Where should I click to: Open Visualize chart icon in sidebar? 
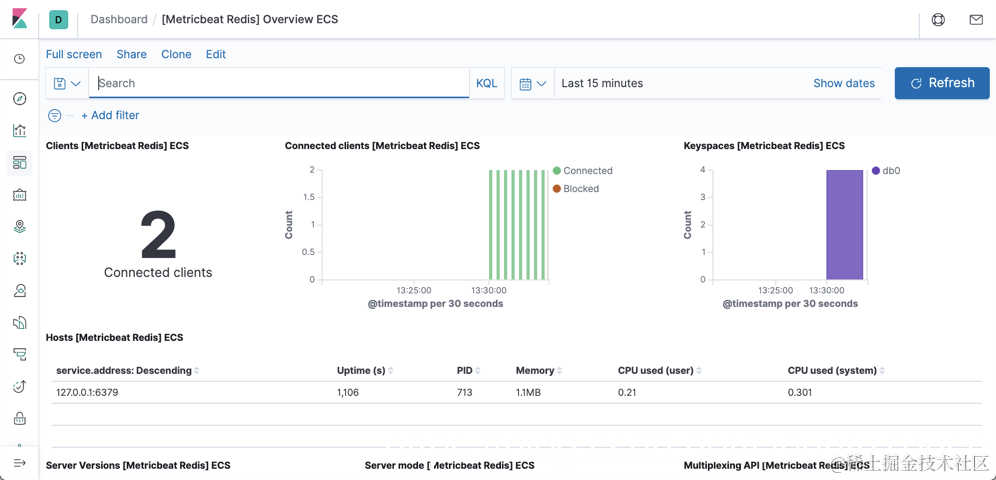(20, 131)
